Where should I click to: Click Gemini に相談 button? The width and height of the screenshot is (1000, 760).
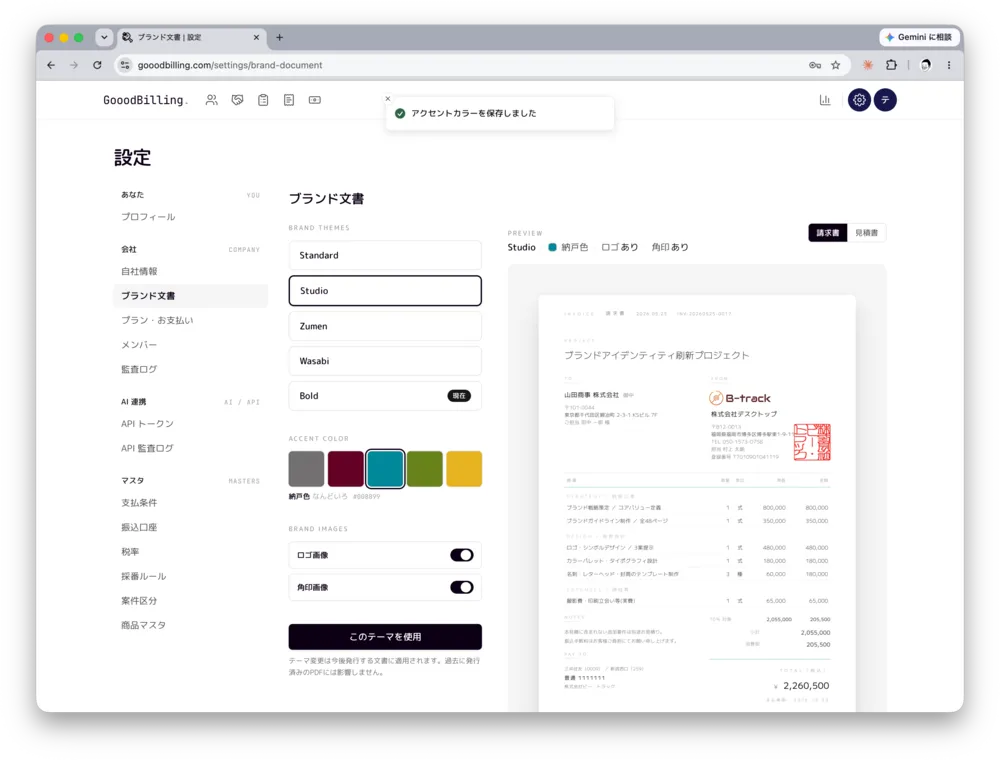coord(920,38)
